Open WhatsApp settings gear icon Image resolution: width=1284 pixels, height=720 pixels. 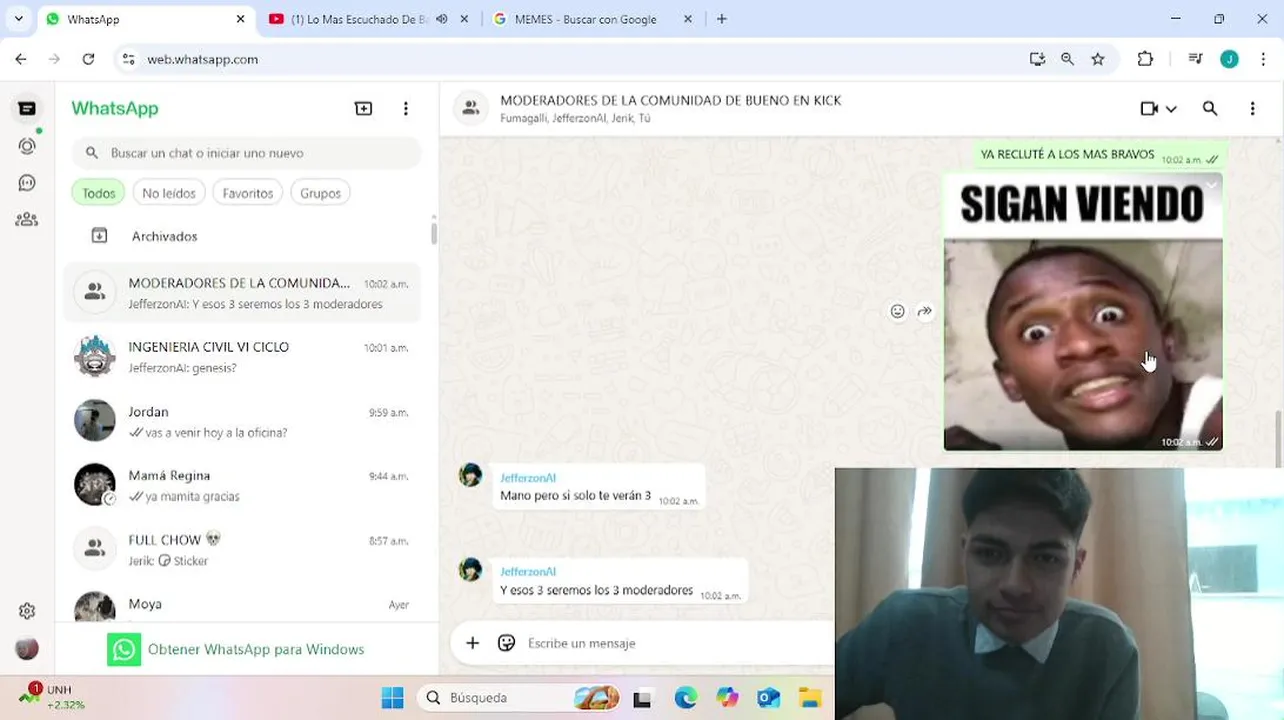pyautogui.click(x=27, y=611)
